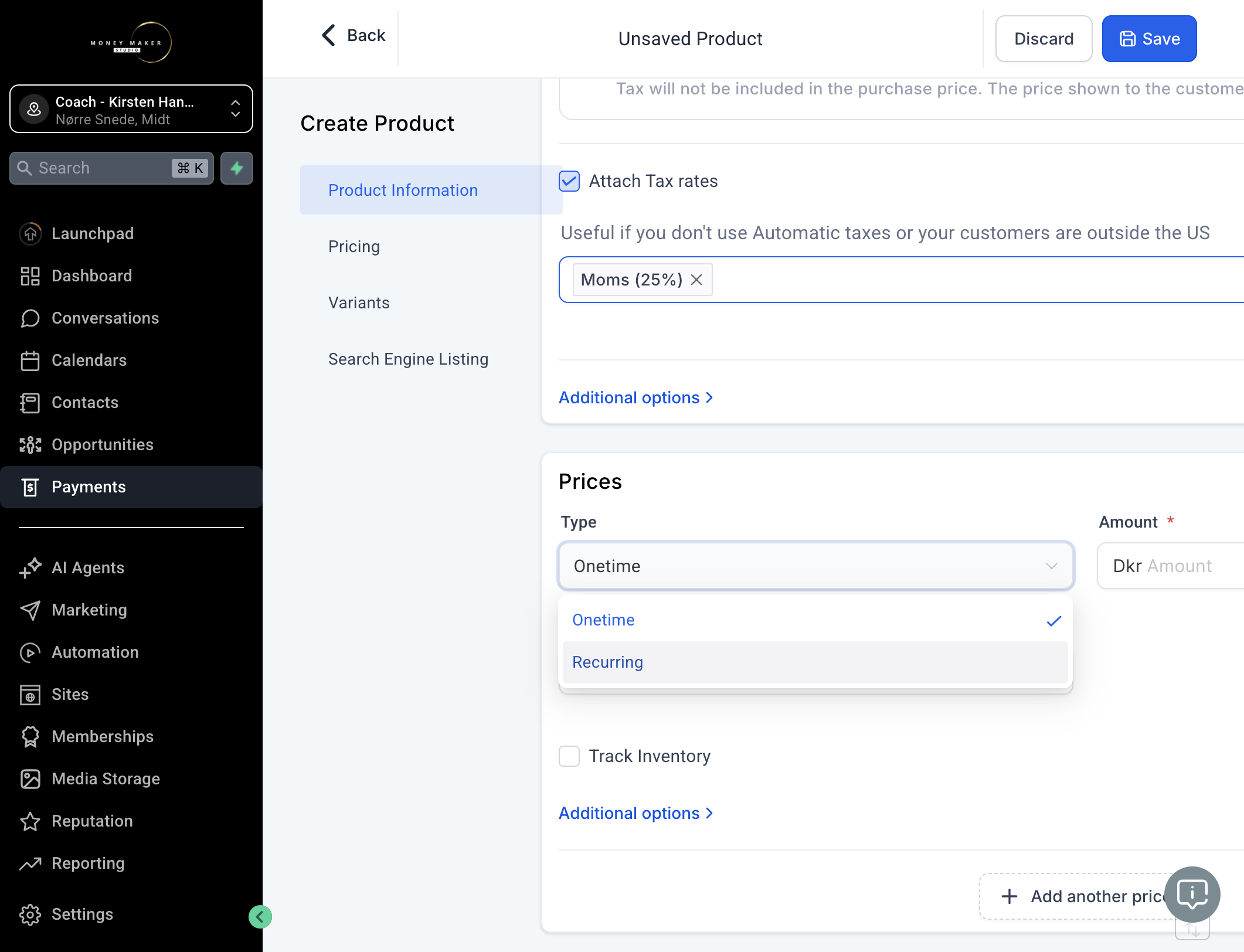The image size is (1244, 952).
Task: Focus the Dkr Amount input field
Action: 1171,566
